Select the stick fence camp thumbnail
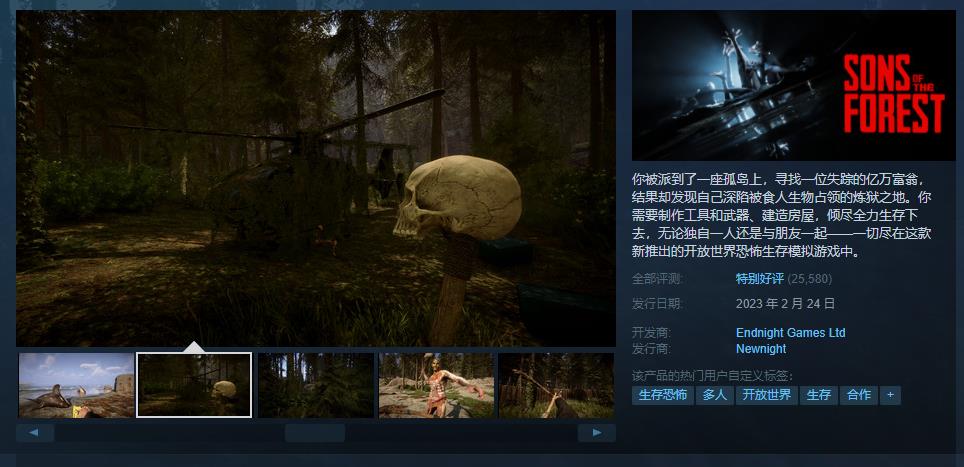 [x=556, y=385]
